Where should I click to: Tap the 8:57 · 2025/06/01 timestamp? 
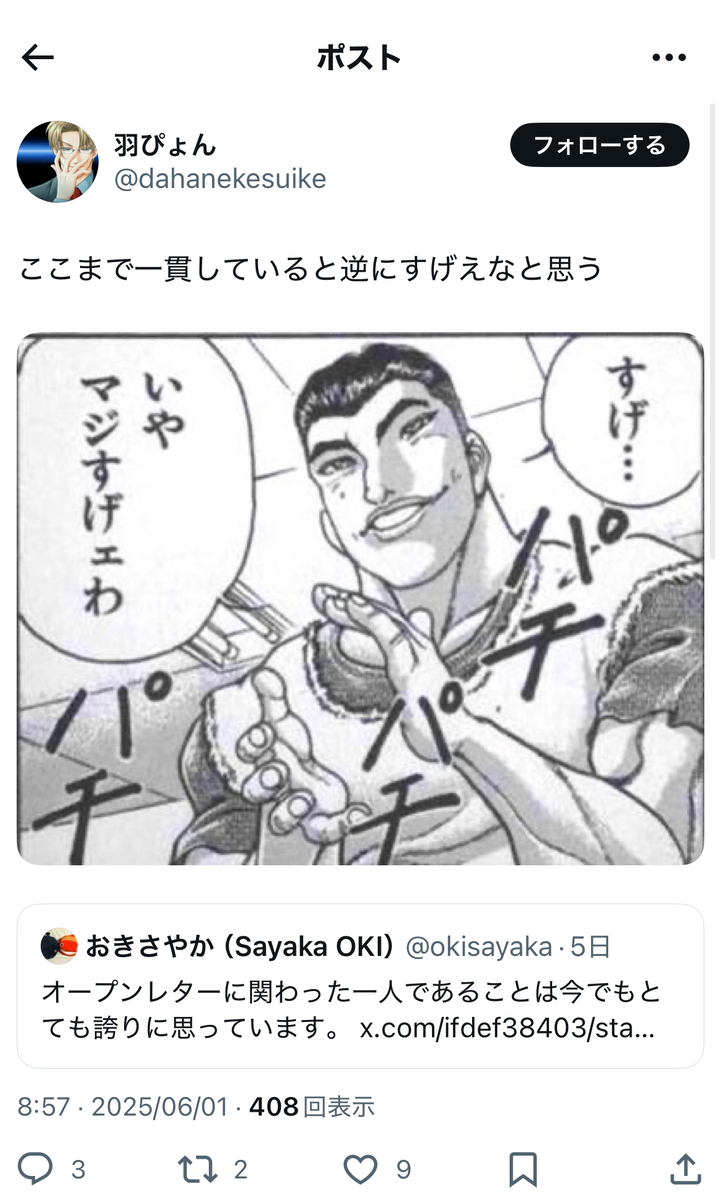[123, 1107]
